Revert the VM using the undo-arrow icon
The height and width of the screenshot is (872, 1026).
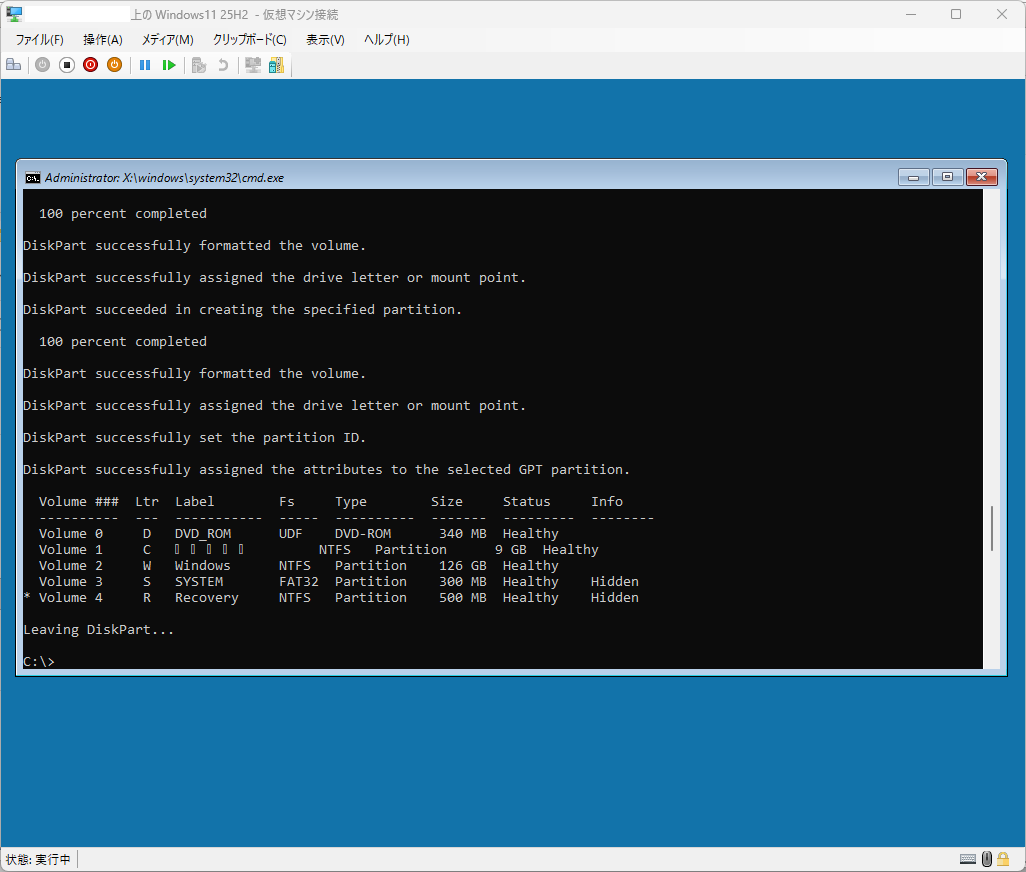point(222,65)
